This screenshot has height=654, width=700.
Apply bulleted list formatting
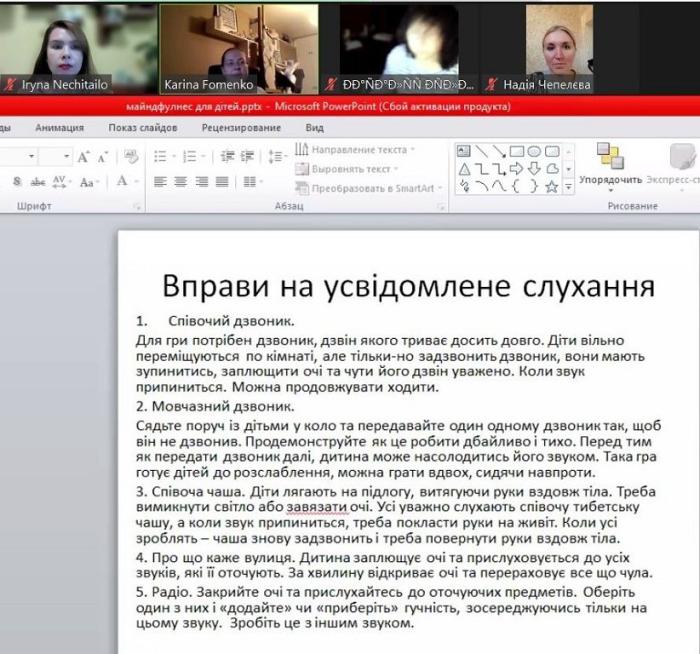[162, 157]
